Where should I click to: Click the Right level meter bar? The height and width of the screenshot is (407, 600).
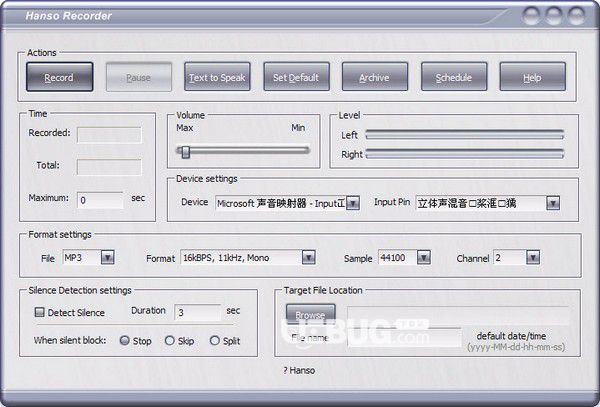pos(465,154)
